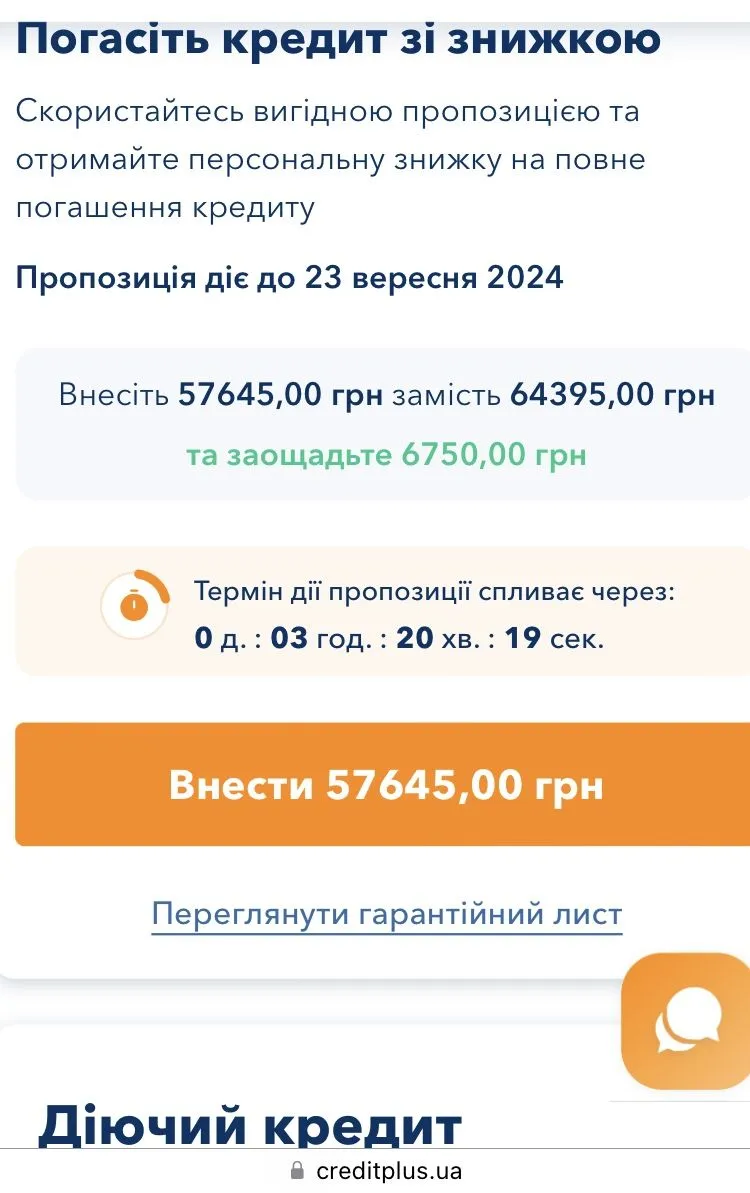Open "Переглянути гарантійний лист" link
The width and height of the screenshot is (750, 1193).
click(386, 914)
